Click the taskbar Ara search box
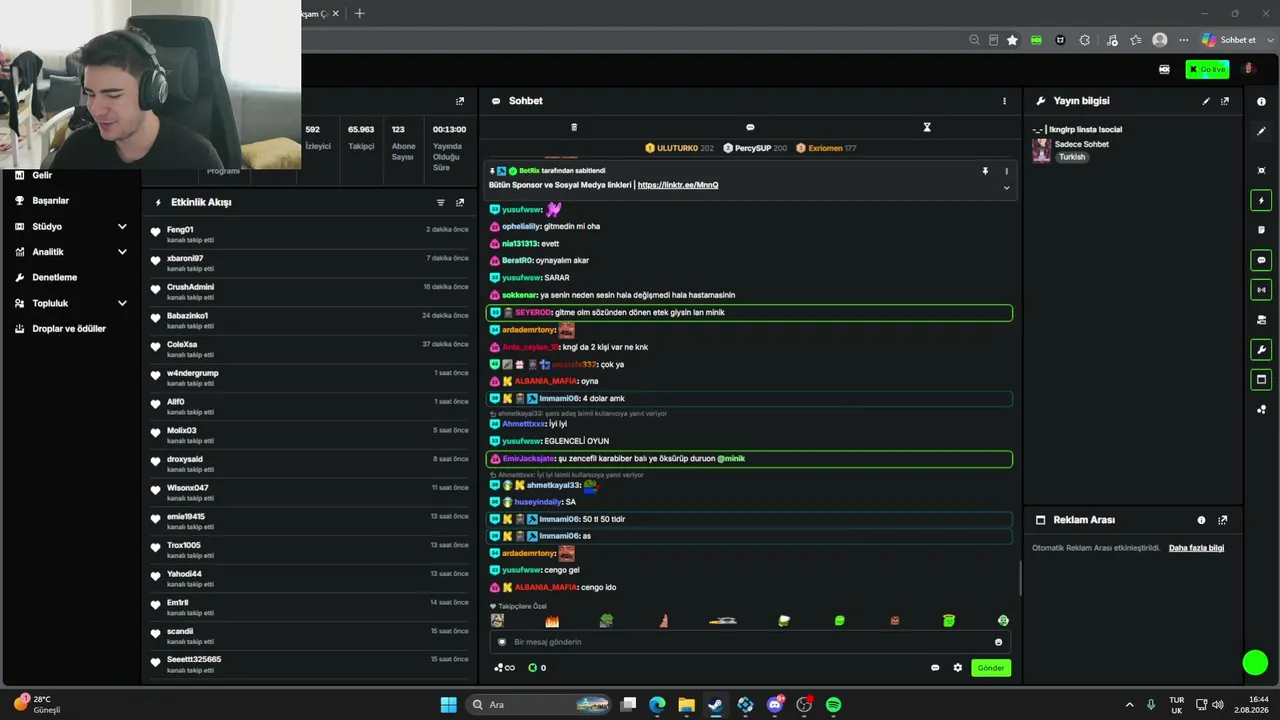Image resolution: width=1280 pixels, height=720 pixels. click(x=540, y=704)
